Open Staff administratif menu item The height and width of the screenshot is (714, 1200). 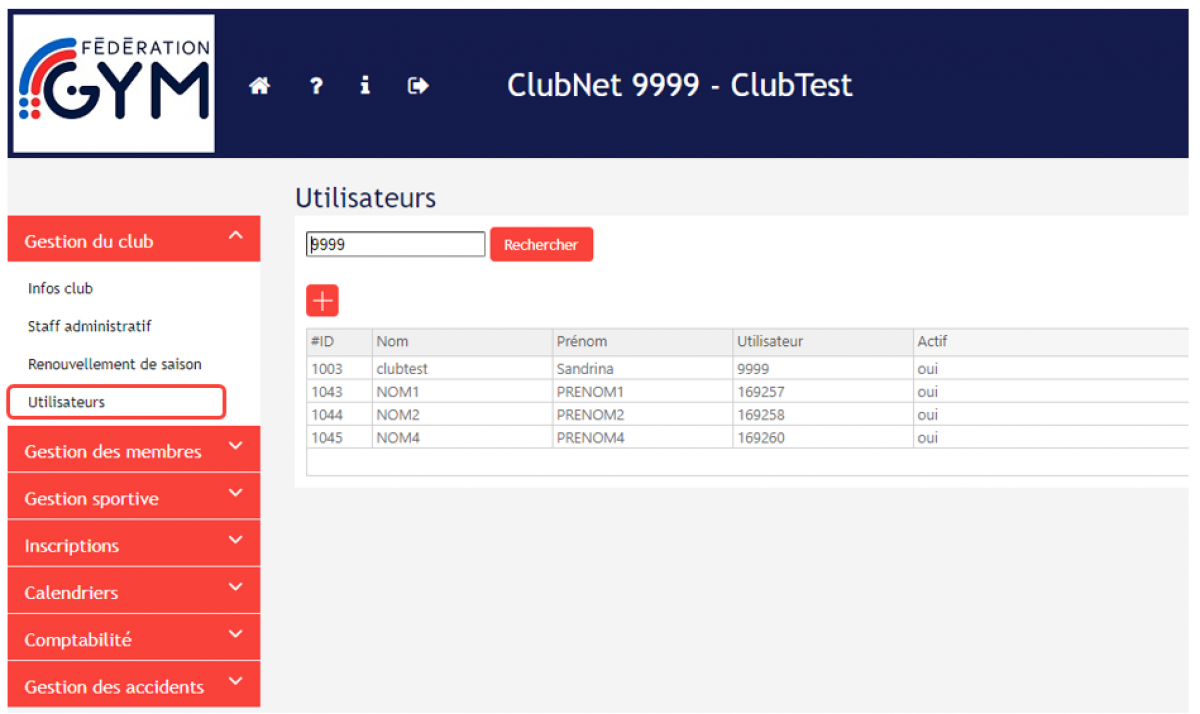[90, 326]
